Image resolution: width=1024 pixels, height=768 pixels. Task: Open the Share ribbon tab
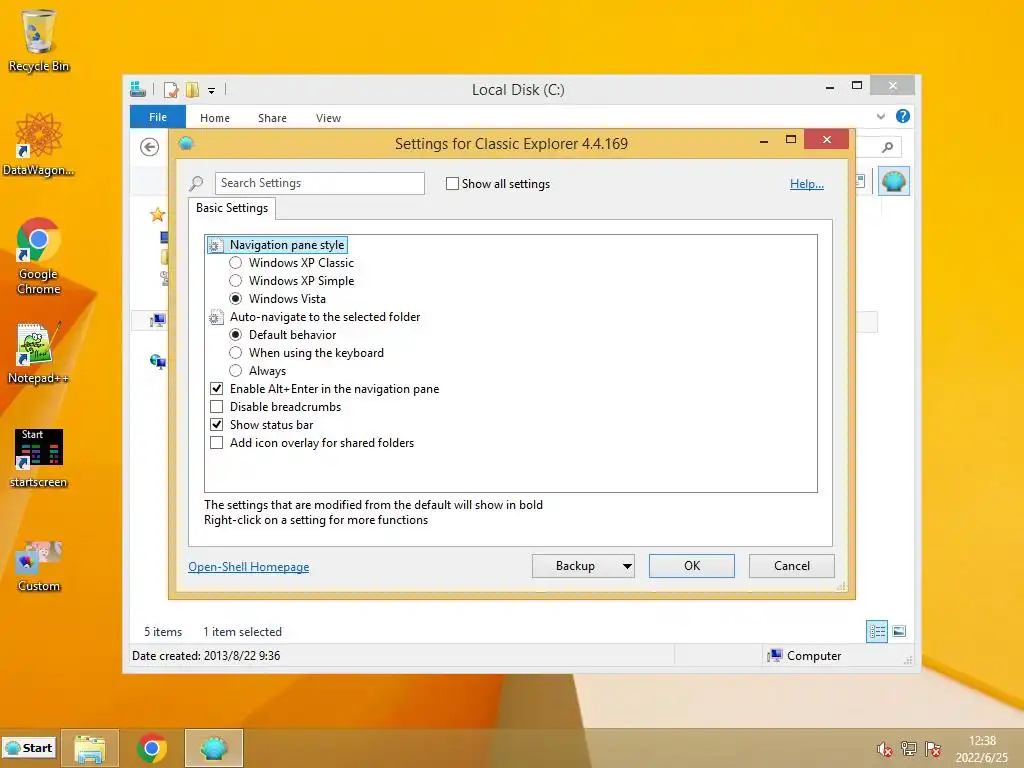click(272, 118)
